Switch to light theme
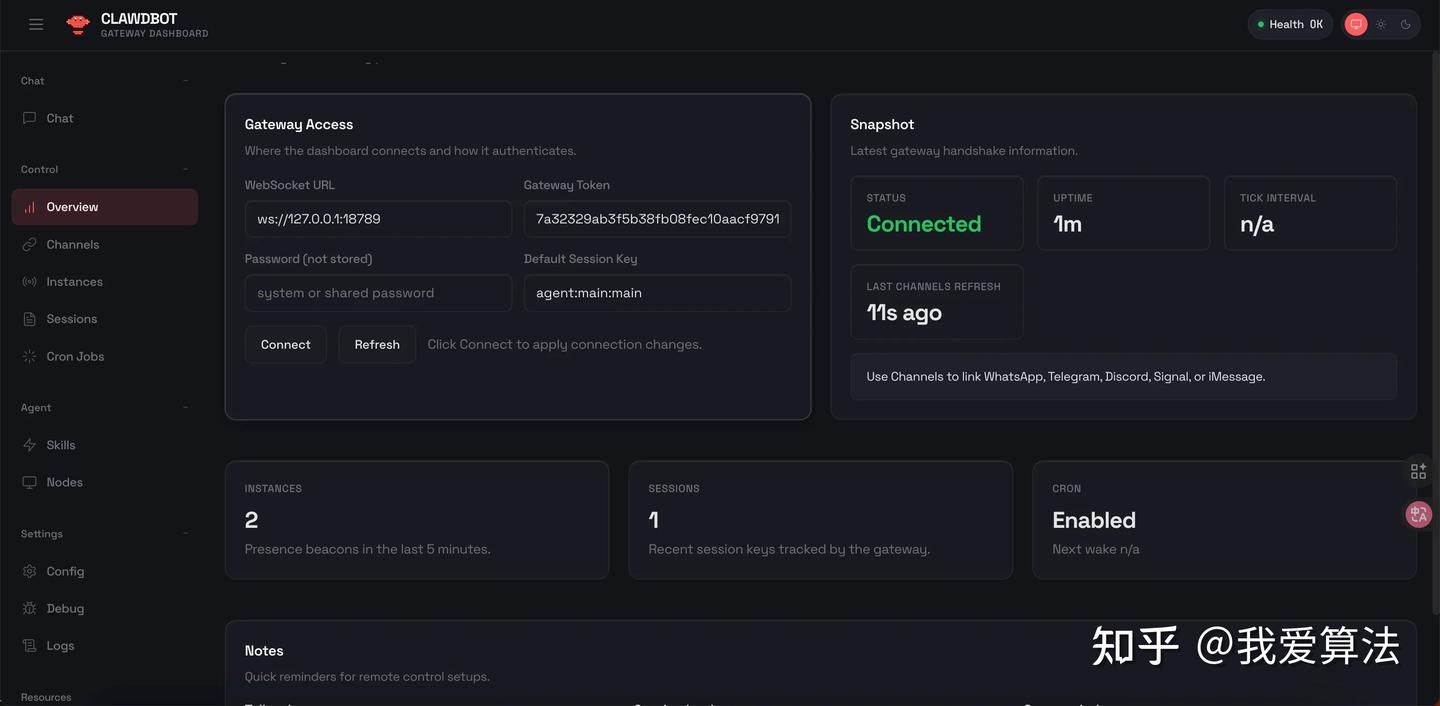The width and height of the screenshot is (1440, 706). click(1381, 25)
